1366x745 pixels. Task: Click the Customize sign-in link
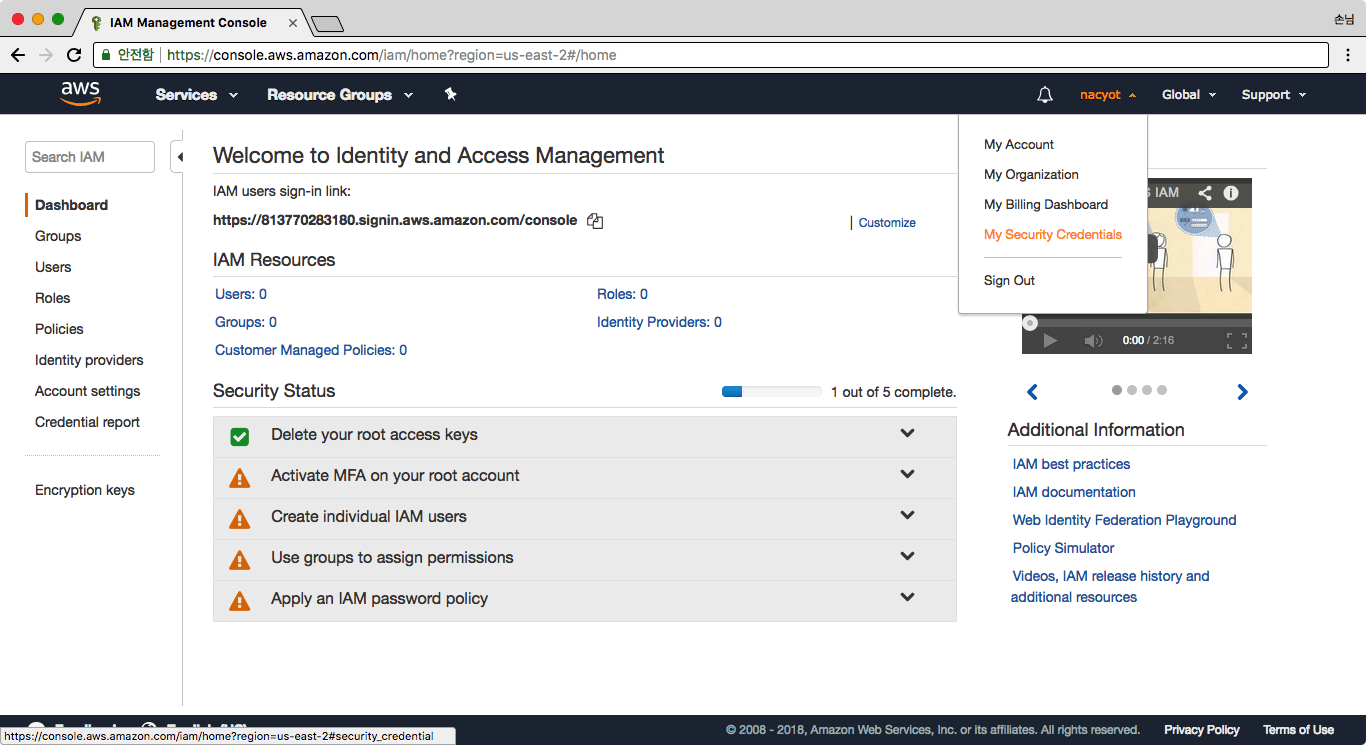pos(887,223)
